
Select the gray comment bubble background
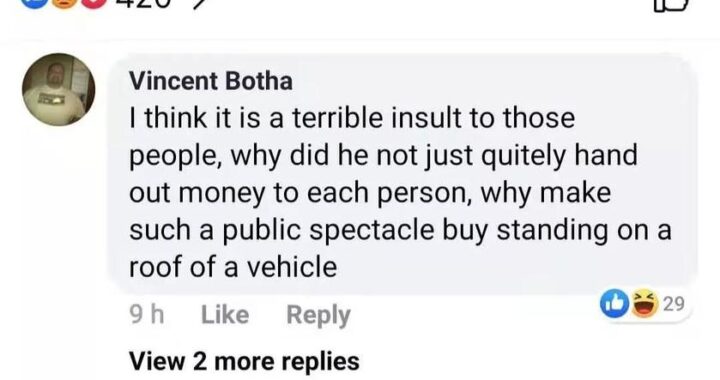coord(402,175)
